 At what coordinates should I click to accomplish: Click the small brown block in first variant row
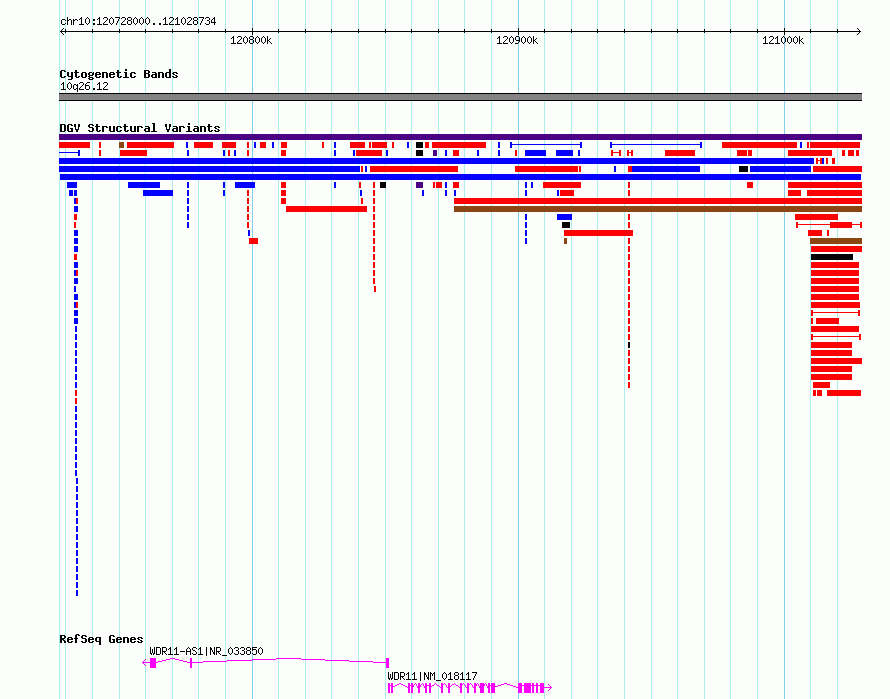click(x=121, y=145)
